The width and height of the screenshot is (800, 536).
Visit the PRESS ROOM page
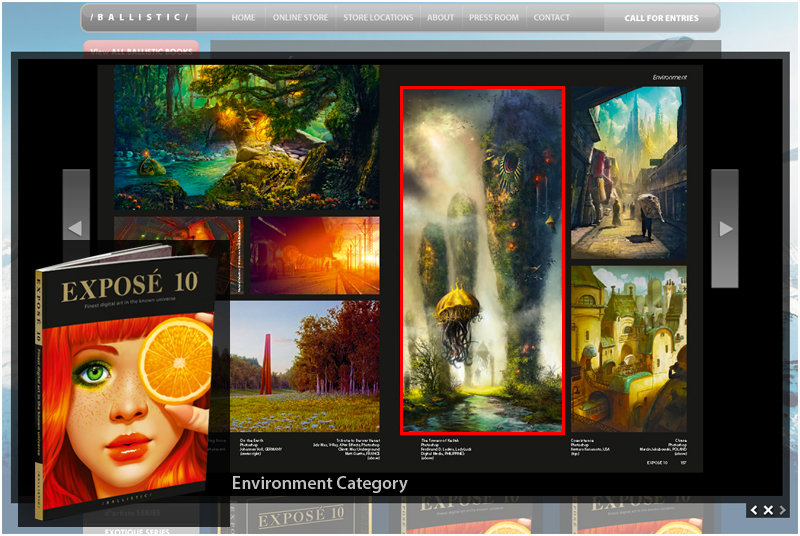click(x=494, y=18)
